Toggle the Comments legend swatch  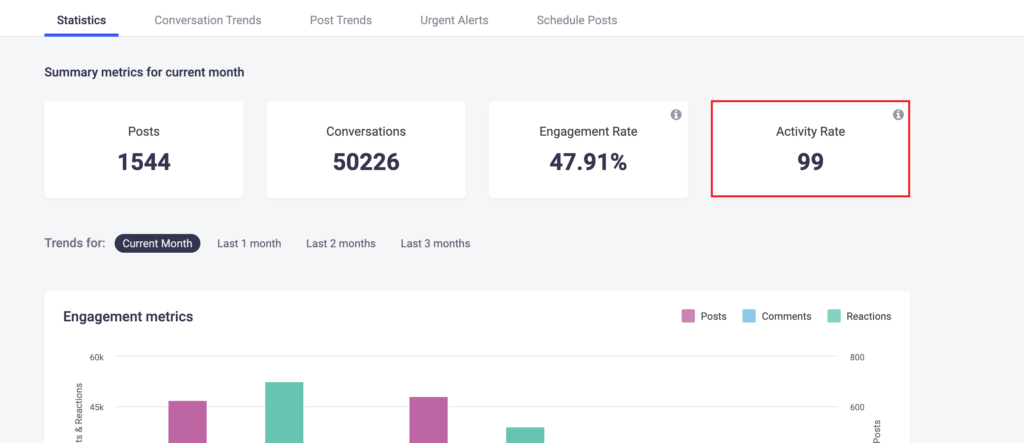coord(749,316)
